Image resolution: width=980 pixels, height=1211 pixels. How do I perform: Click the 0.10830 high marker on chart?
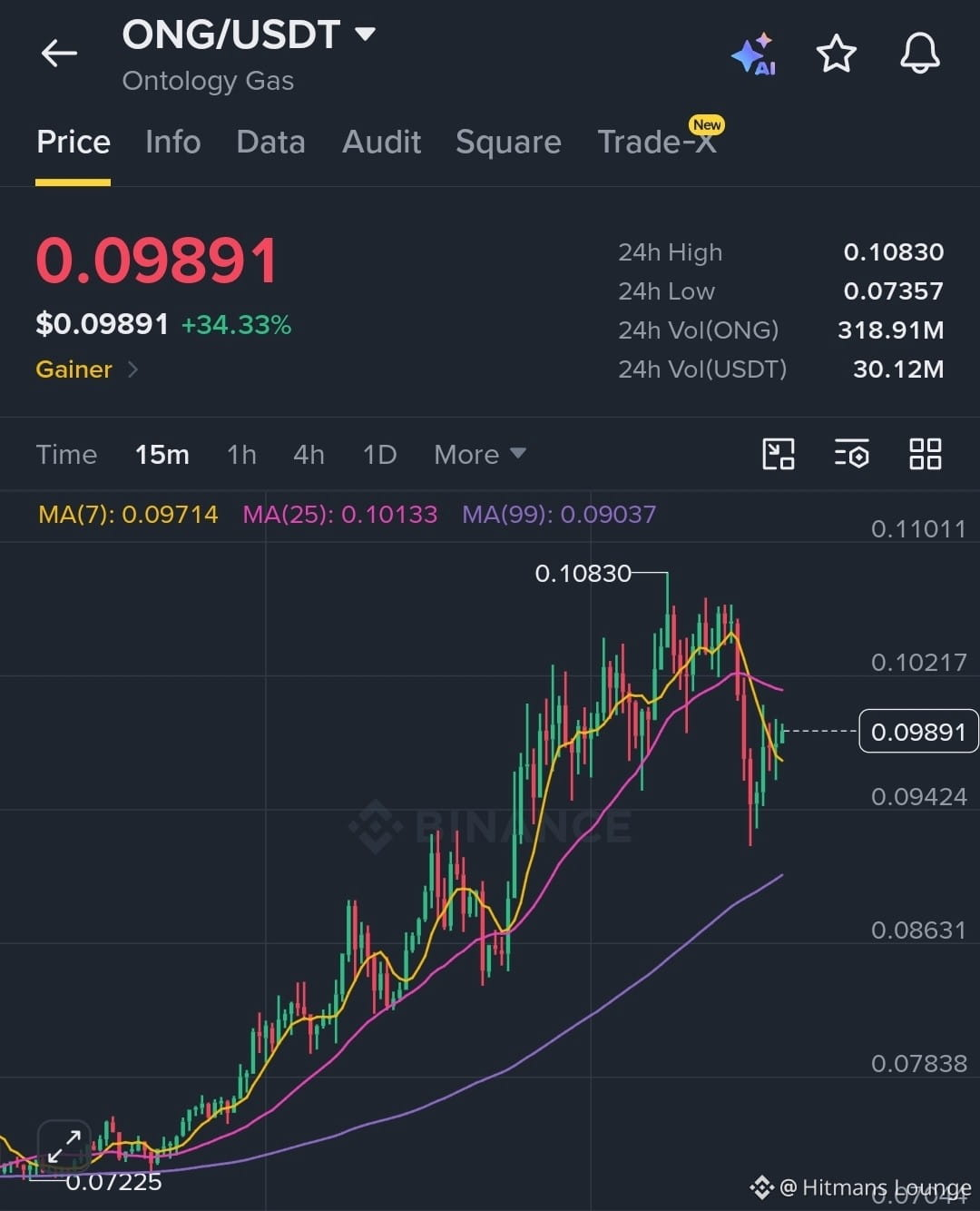pos(583,574)
